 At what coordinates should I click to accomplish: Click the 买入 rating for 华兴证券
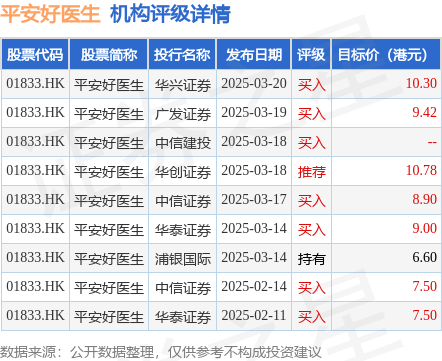click(x=311, y=85)
